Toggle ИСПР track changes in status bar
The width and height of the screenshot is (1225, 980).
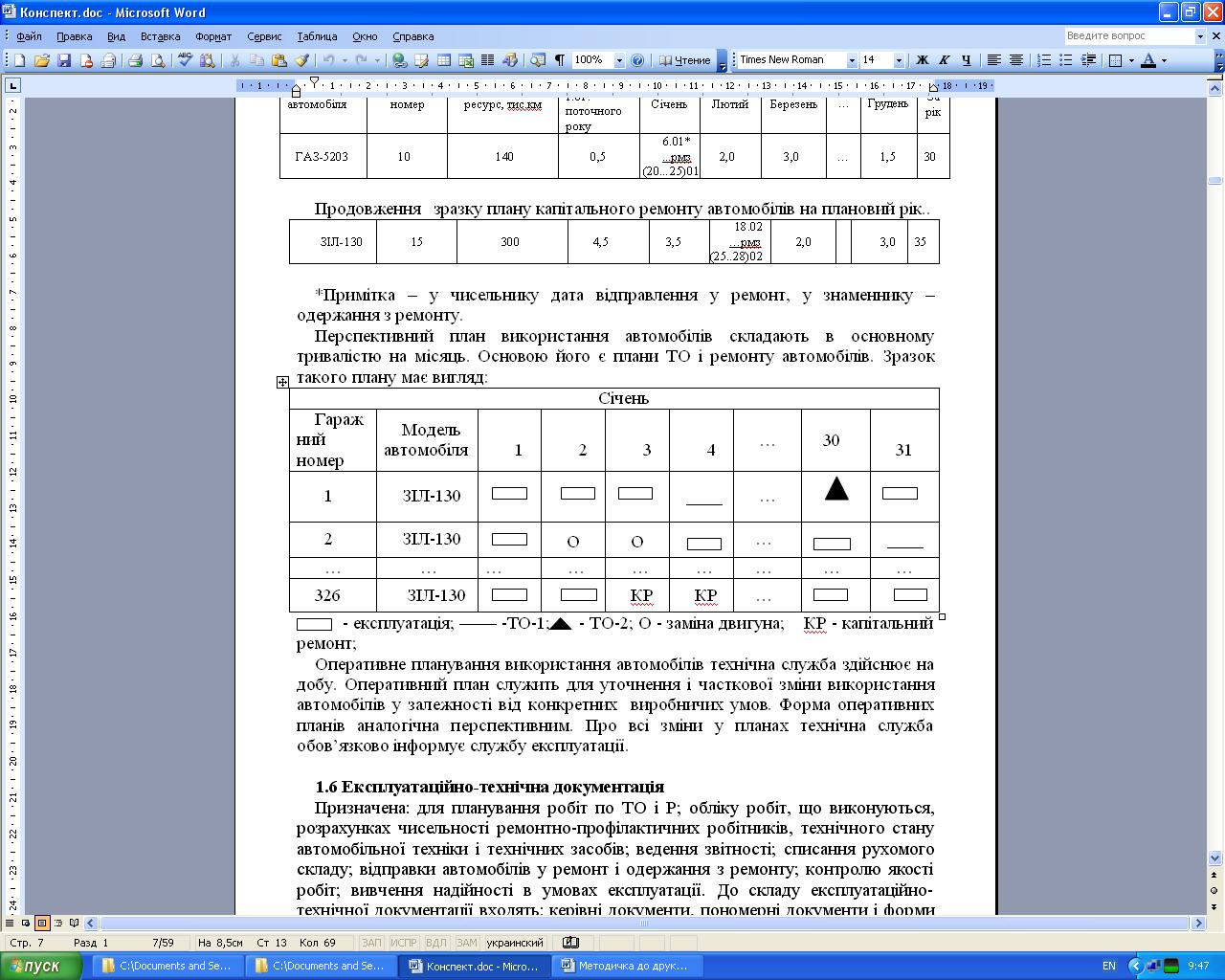pyautogui.click(x=404, y=943)
